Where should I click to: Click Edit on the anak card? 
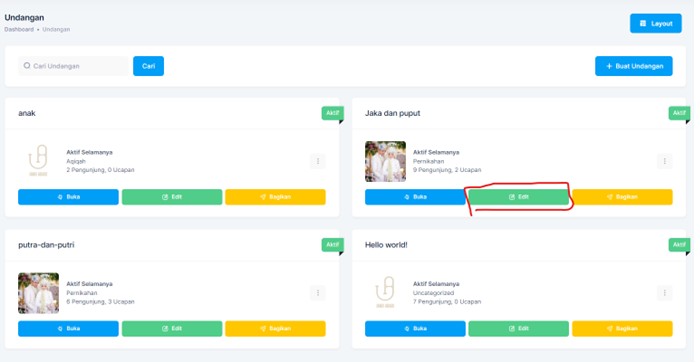(x=172, y=197)
